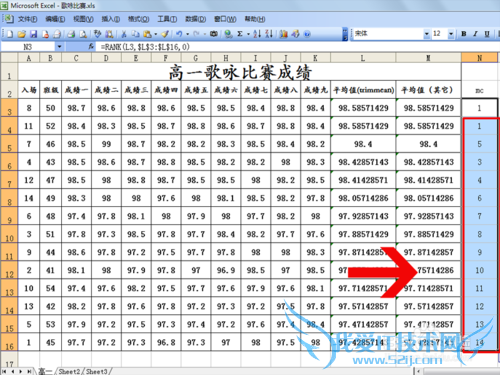Viewport: 500px width, 375px height.
Task: Select column N header
Action: [x=479, y=58]
